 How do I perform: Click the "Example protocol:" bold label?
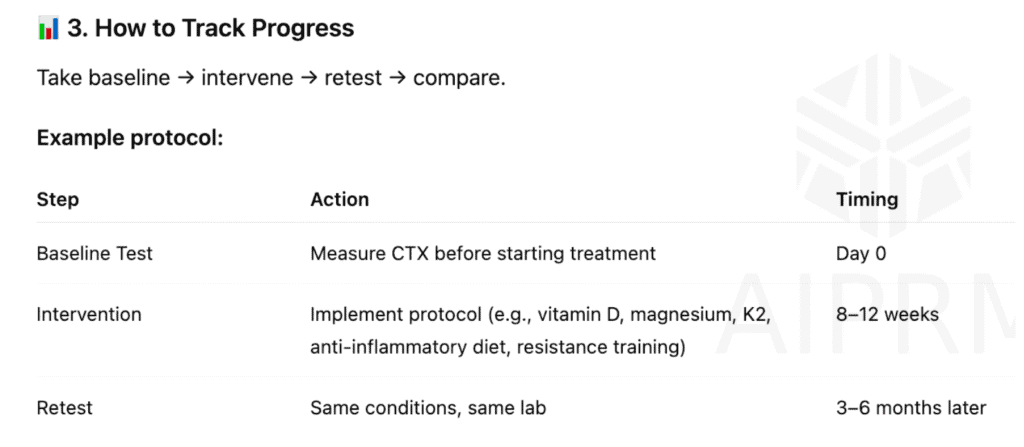click(x=129, y=138)
